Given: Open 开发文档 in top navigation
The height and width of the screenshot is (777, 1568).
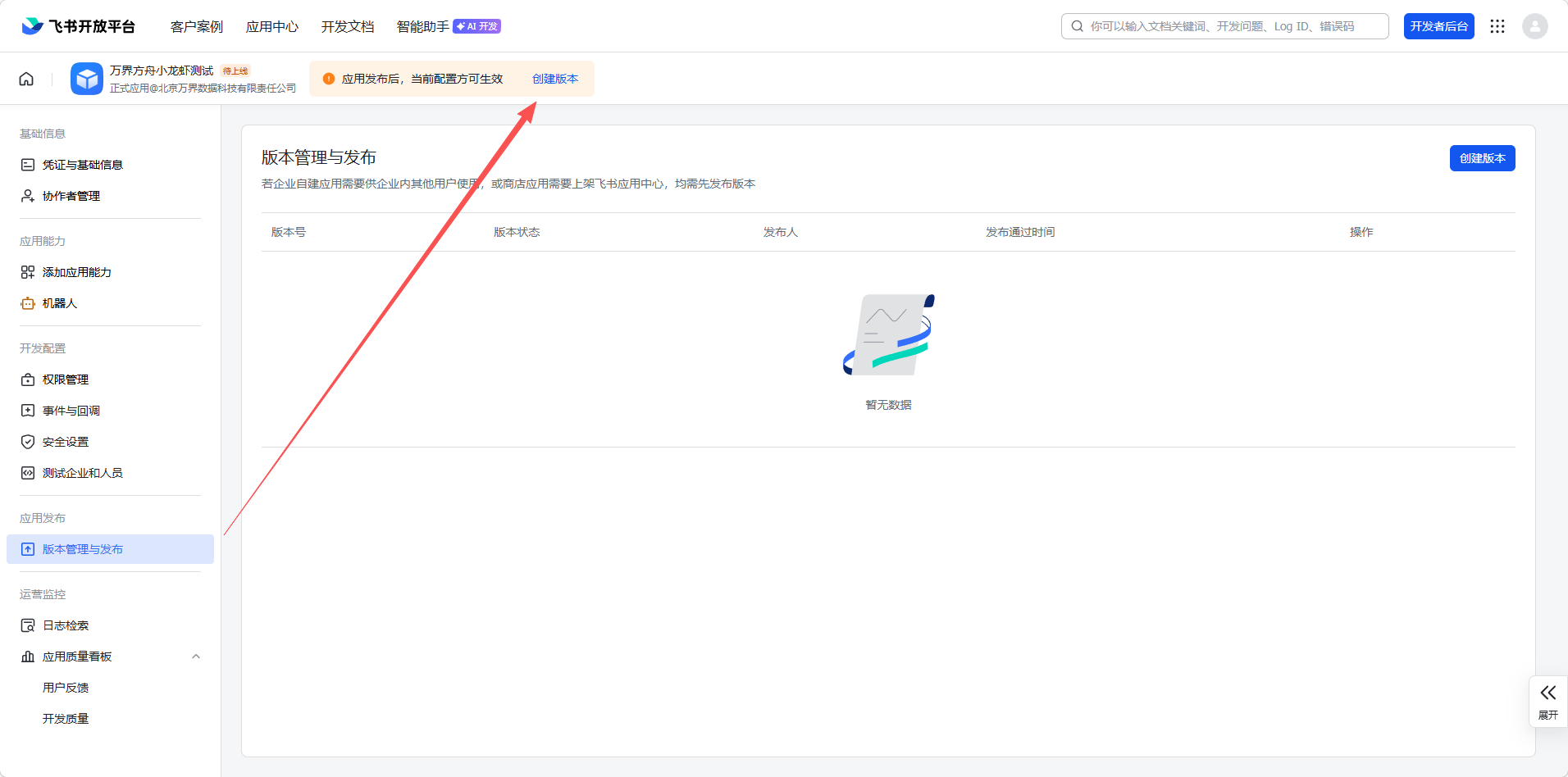Looking at the screenshot, I should (348, 27).
